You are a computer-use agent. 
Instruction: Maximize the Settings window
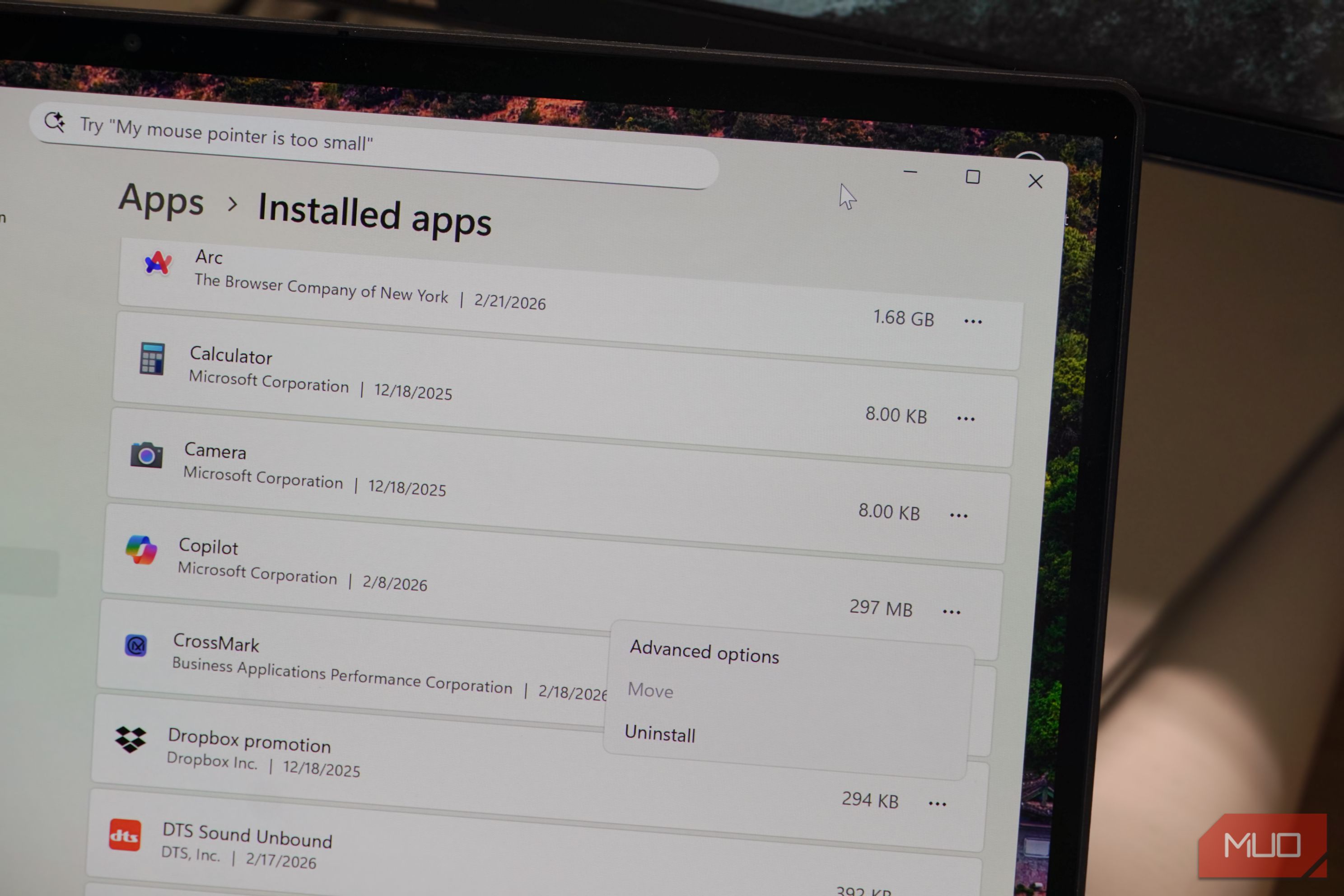click(973, 177)
